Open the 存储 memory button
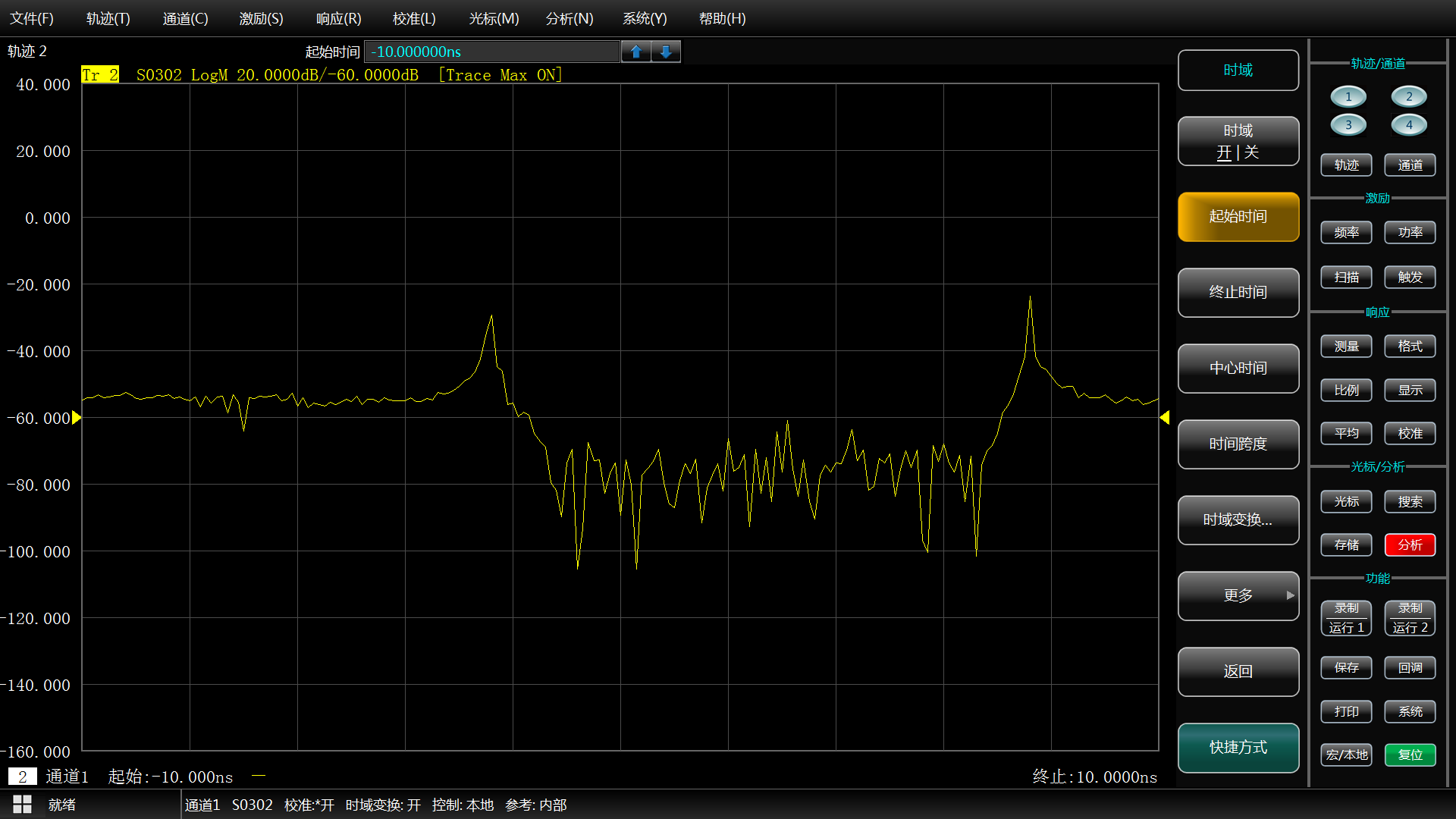1456x819 pixels. tap(1346, 545)
